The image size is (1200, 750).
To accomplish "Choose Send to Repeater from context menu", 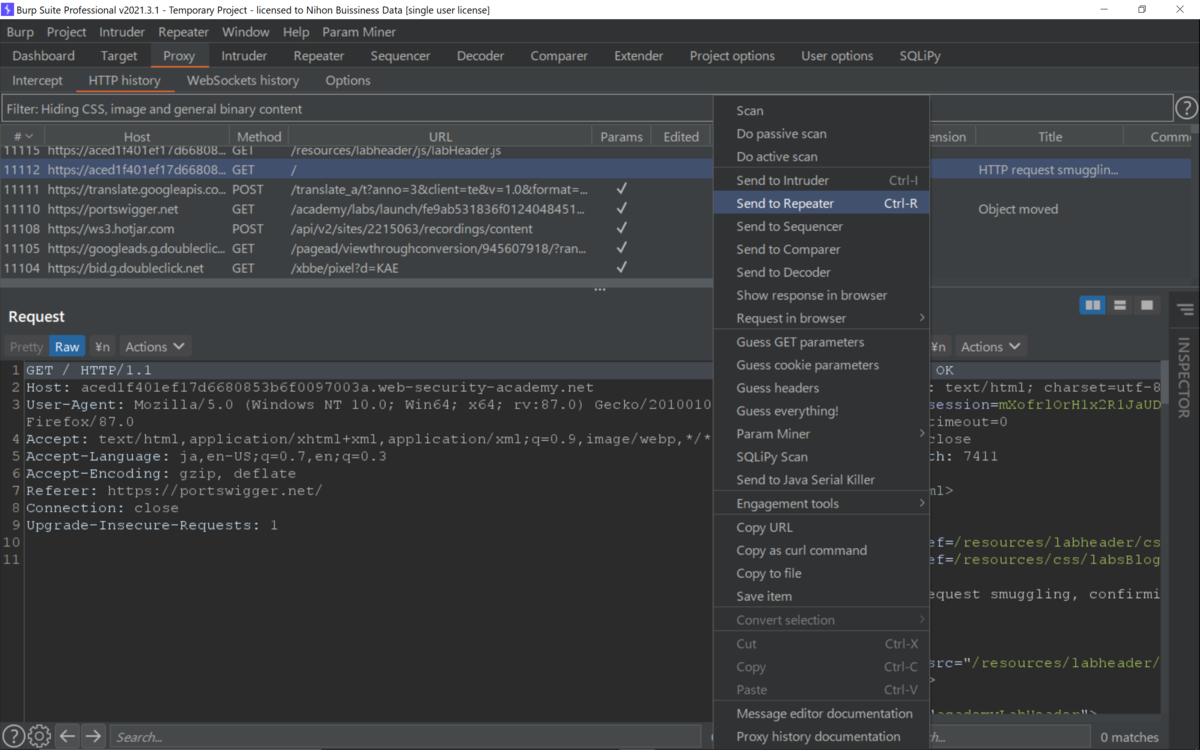I will click(x=822, y=203).
